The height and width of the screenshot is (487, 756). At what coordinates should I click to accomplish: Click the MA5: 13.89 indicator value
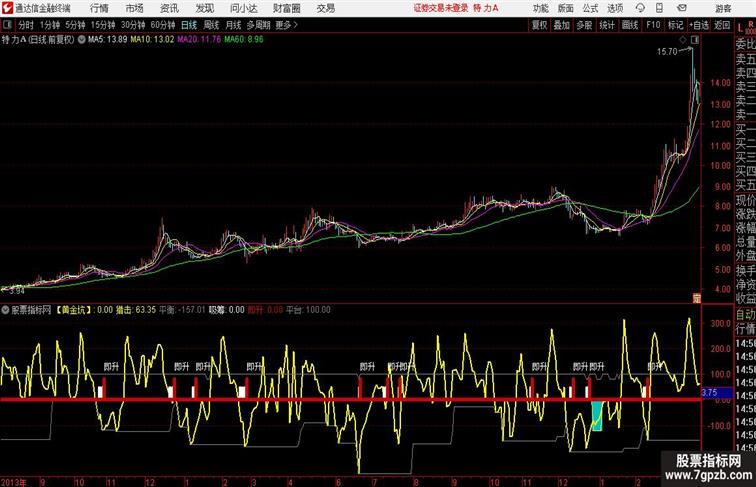[x=107, y=40]
